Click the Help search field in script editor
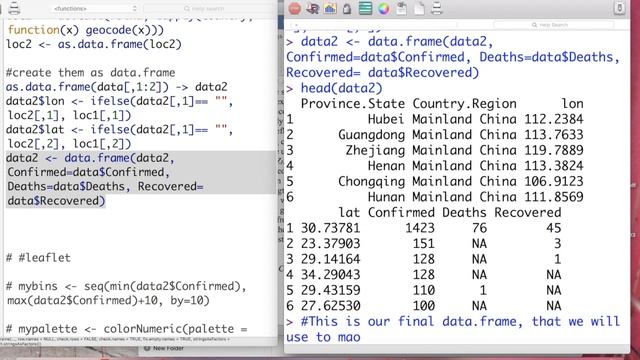 (209, 8)
